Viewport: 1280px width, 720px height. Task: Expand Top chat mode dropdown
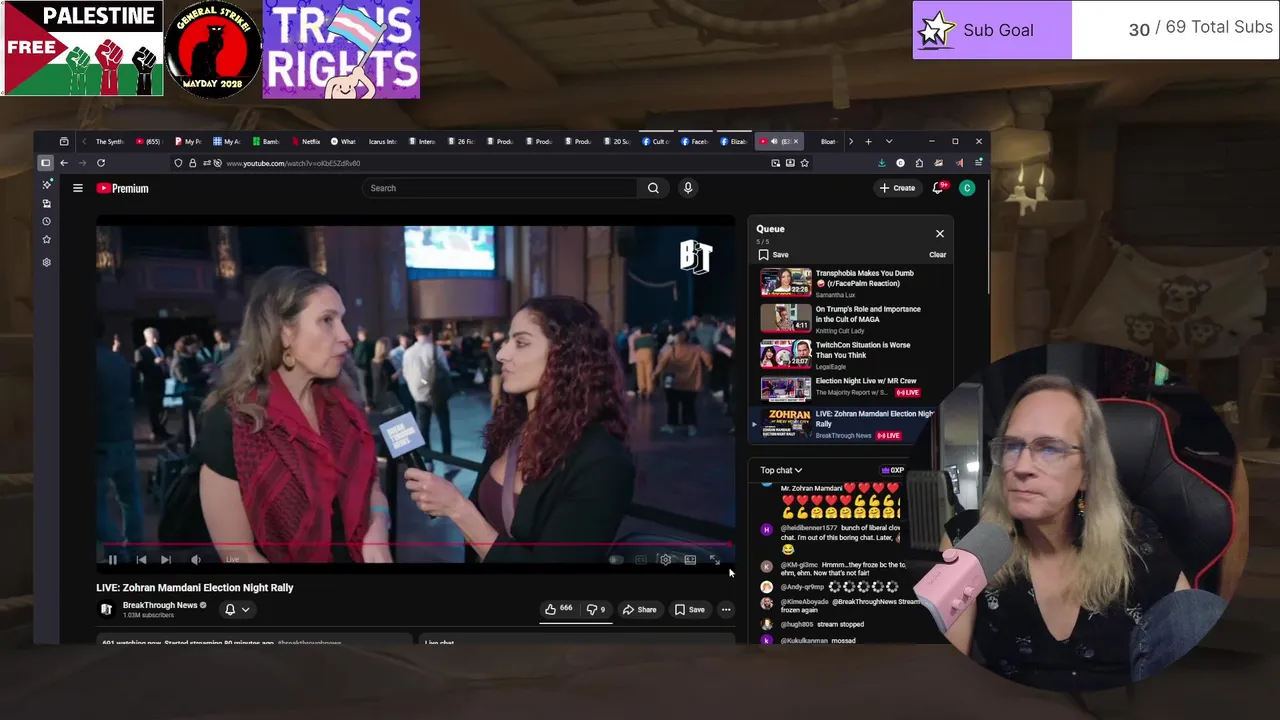coord(781,470)
